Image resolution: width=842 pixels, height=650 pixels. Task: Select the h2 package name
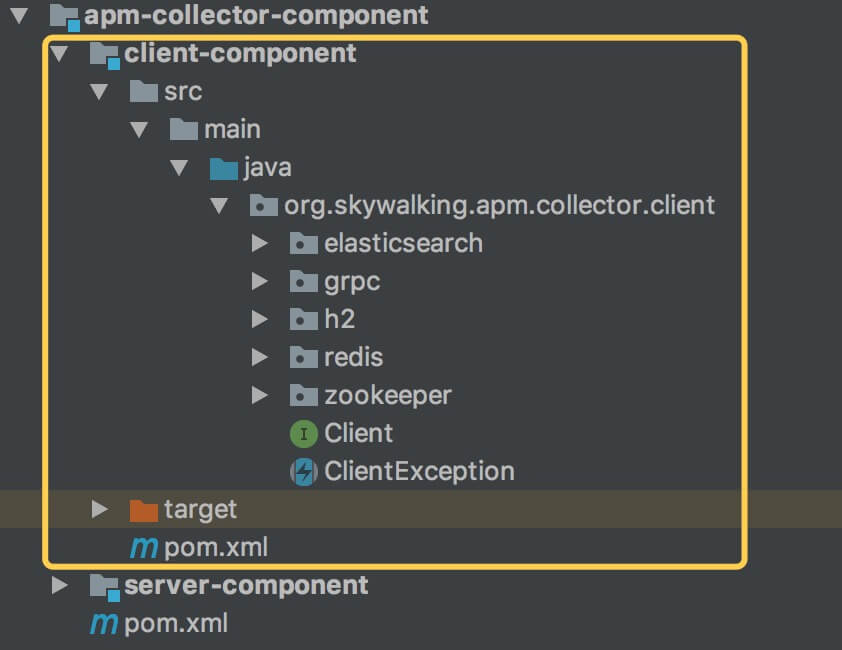point(339,320)
